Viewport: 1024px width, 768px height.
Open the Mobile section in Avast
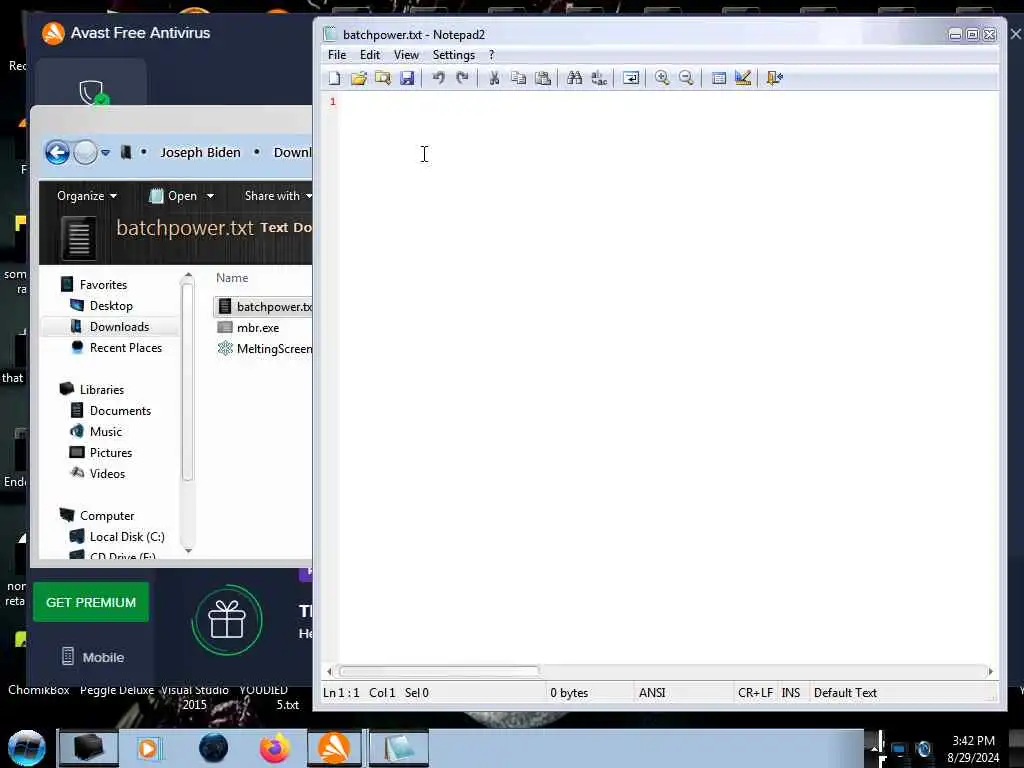click(x=93, y=657)
